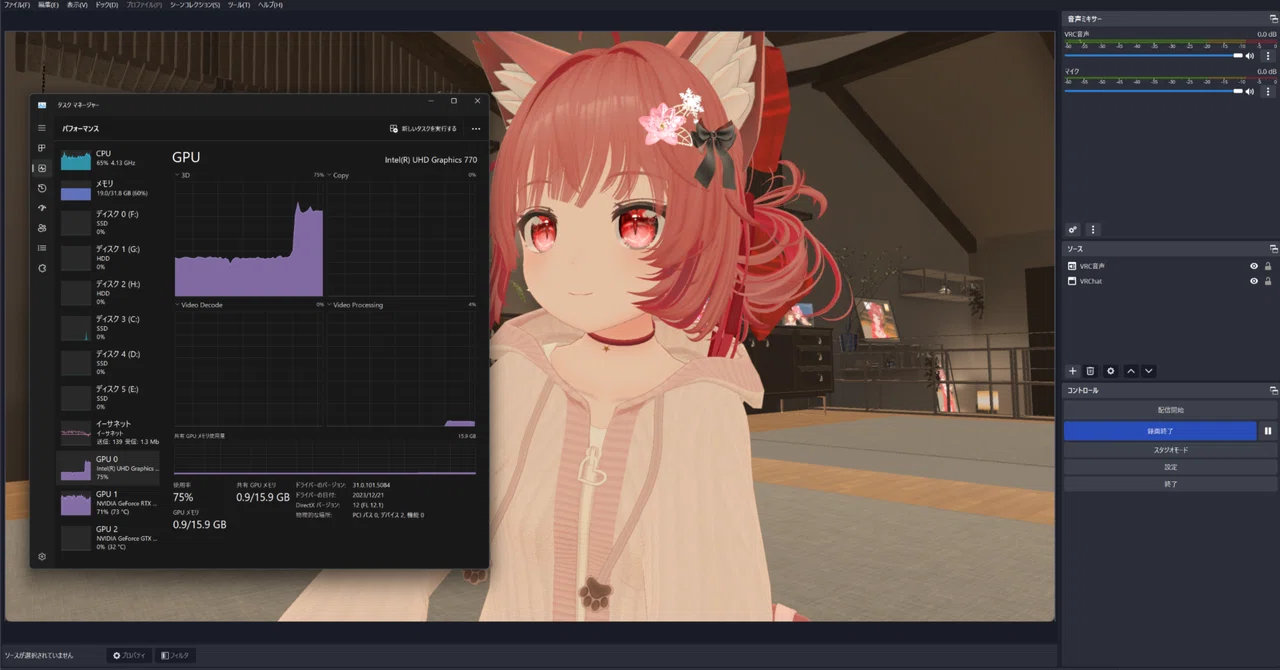Select ディスク 0 (F:) in performance list

pyautogui.click(x=108, y=223)
